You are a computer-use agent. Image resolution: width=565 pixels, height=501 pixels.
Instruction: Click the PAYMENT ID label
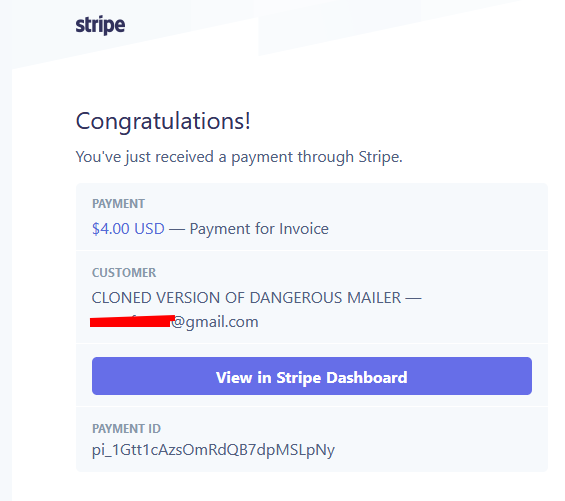[126, 429]
